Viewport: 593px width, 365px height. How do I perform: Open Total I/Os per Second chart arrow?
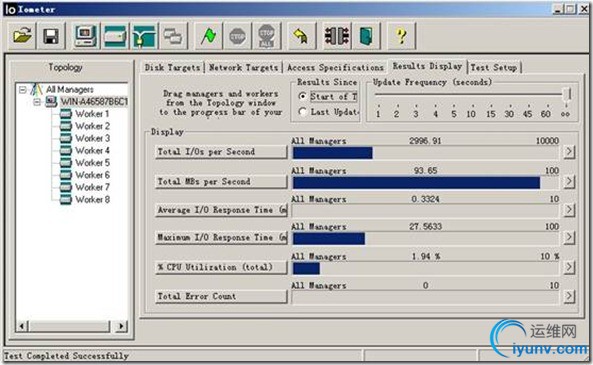point(569,152)
